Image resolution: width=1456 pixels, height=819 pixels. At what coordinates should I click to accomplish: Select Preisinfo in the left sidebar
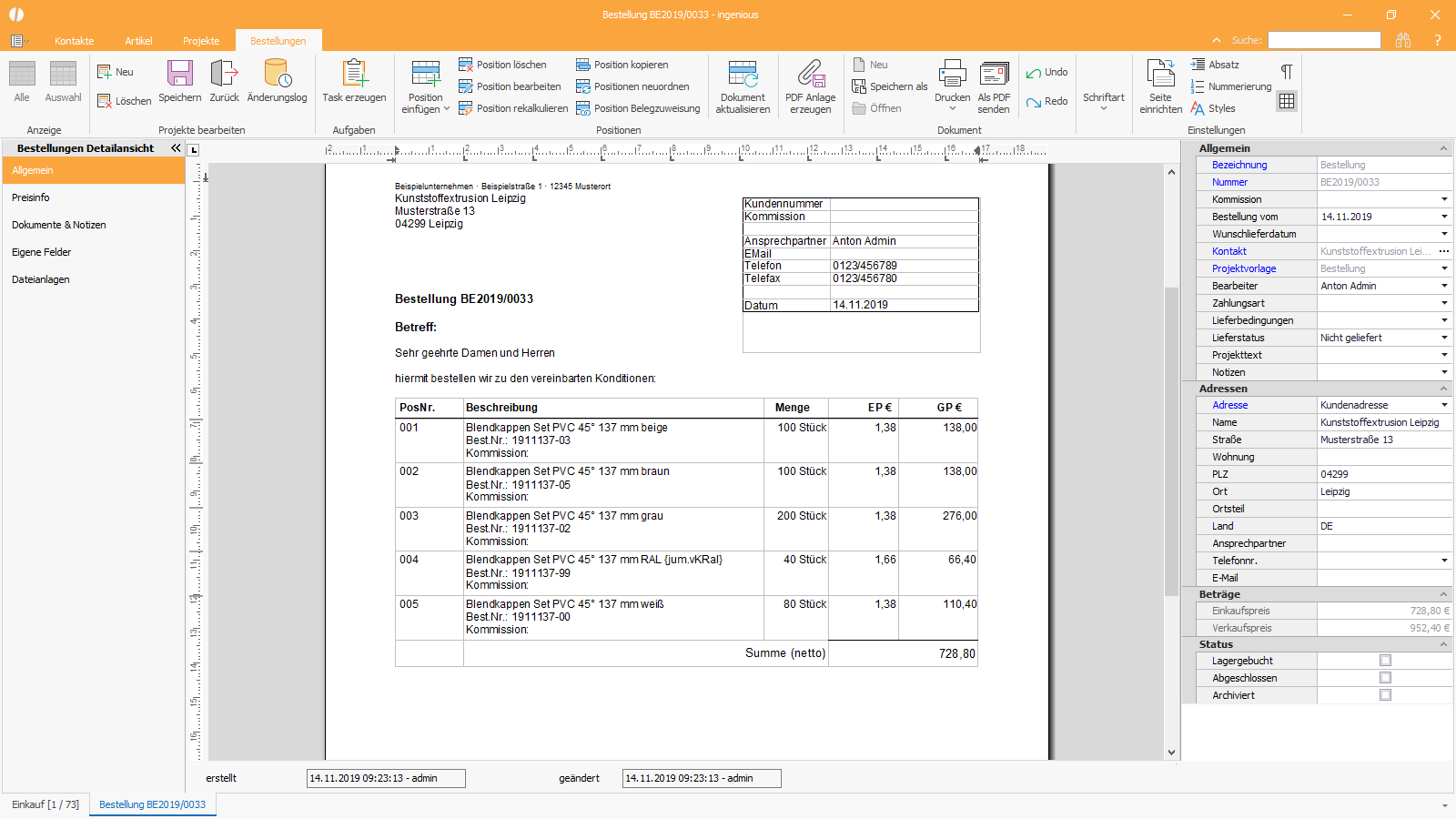coord(31,197)
